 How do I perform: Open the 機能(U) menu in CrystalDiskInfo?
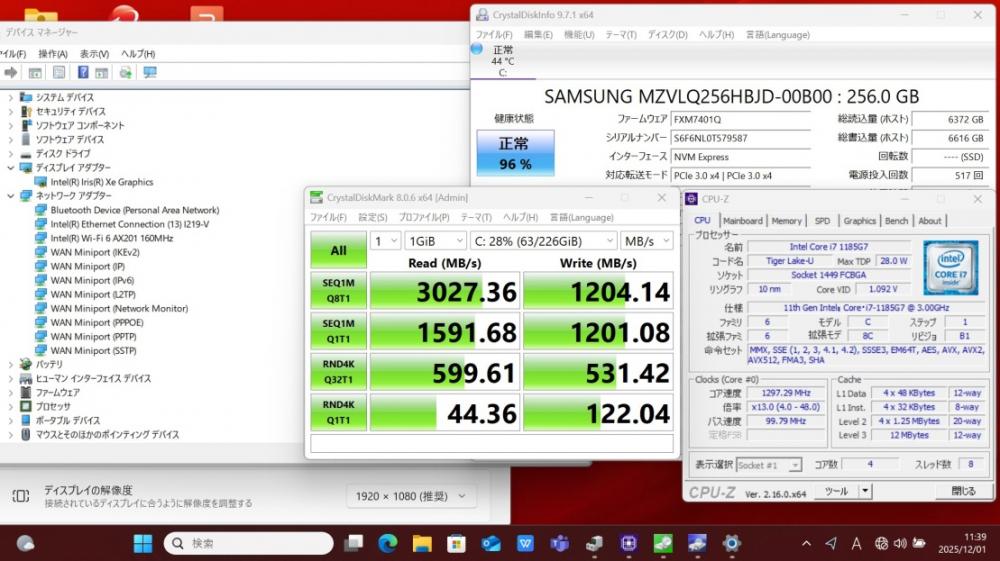579,34
